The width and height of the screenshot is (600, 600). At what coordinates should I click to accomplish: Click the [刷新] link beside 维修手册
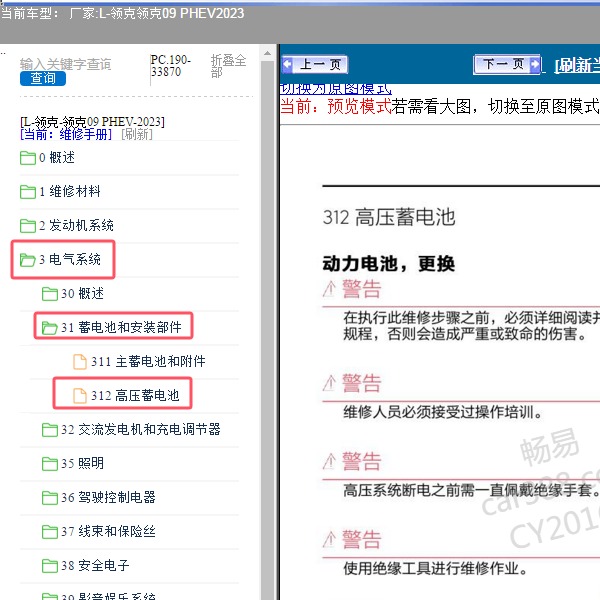coord(137,134)
